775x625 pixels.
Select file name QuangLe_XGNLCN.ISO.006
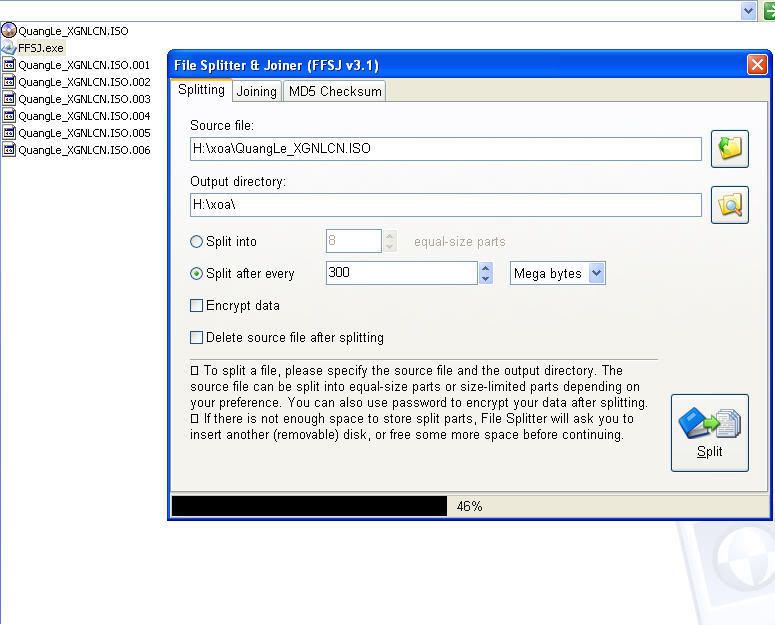click(x=84, y=150)
